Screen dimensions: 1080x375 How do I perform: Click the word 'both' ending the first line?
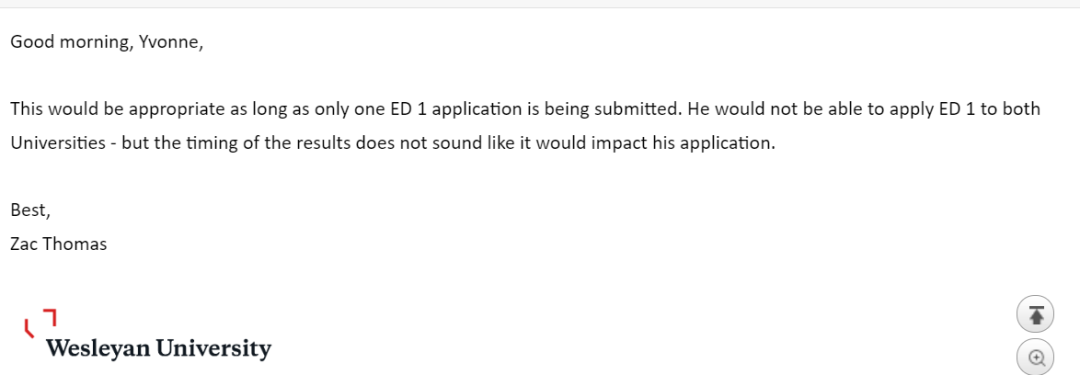1021,109
